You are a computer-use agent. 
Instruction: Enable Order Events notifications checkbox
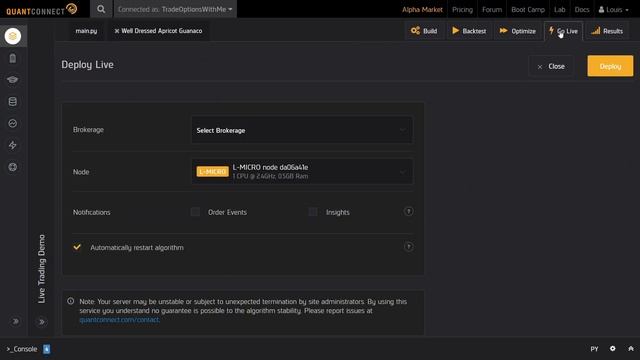(196, 212)
